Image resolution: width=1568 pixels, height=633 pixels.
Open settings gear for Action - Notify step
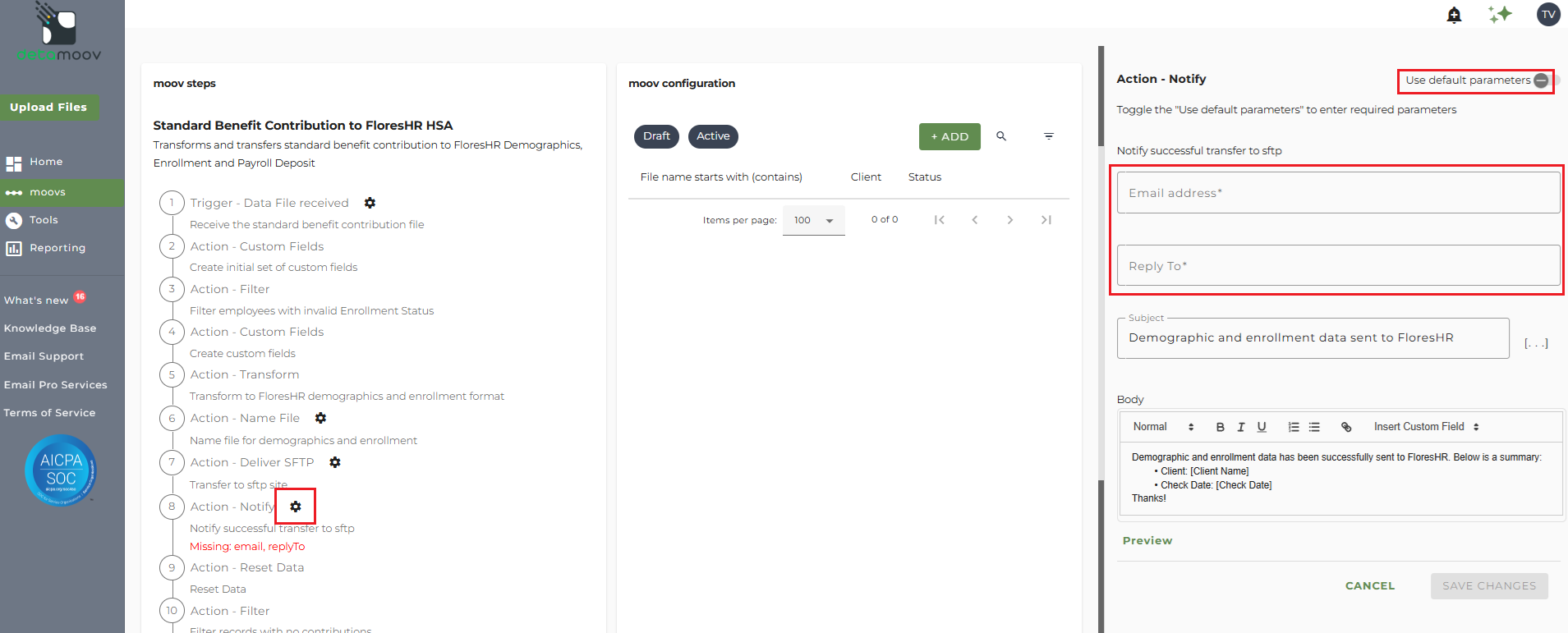tap(296, 507)
